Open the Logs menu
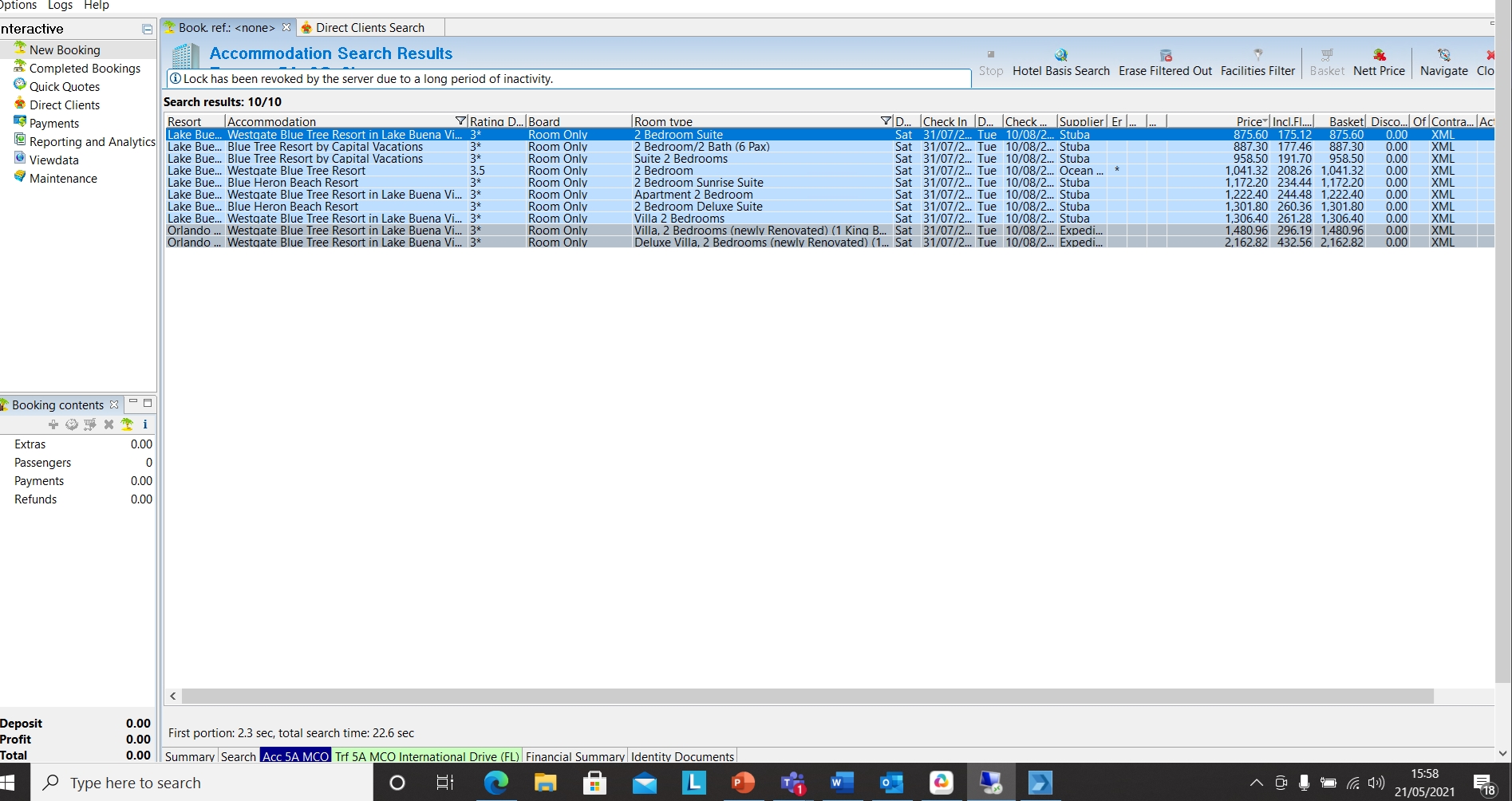The width and height of the screenshot is (1512, 801). 60,6
